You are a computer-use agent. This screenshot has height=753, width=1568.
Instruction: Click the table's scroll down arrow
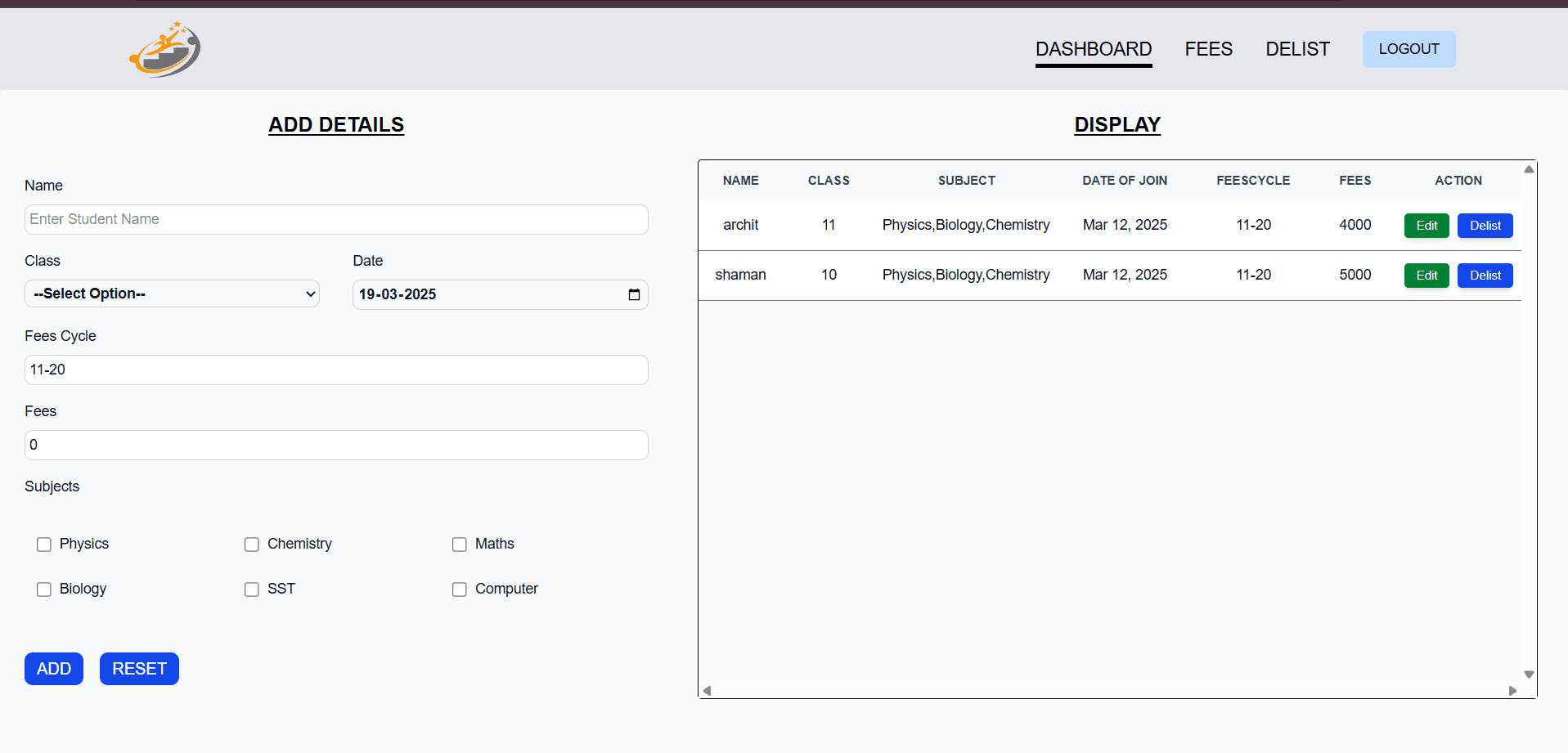(1529, 675)
